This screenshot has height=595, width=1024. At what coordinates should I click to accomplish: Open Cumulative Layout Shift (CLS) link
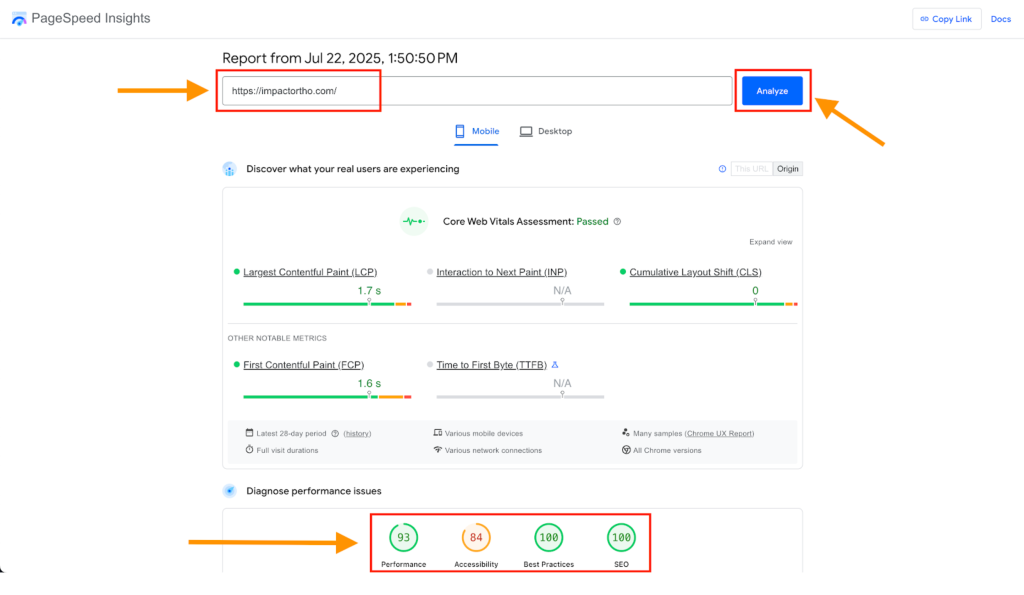696,272
